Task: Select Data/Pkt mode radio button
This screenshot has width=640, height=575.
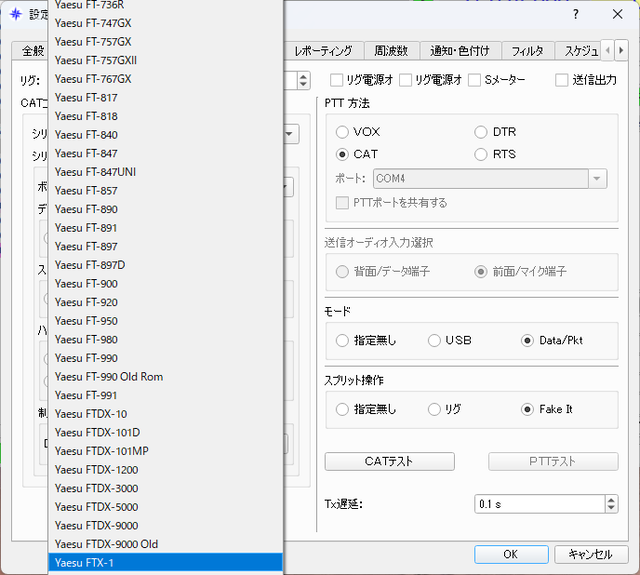Action: tap(527, 340)
